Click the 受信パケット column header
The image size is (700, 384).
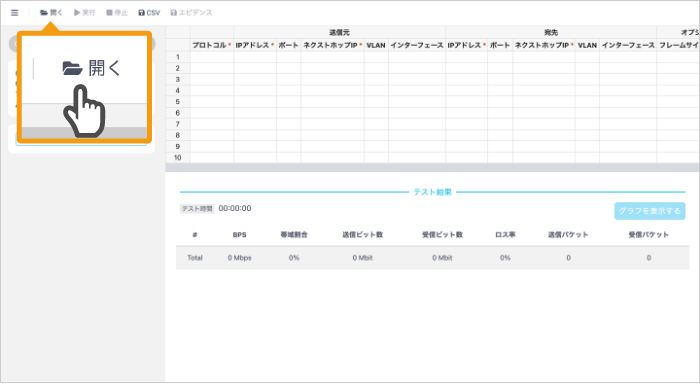click(x=648, y=235)
